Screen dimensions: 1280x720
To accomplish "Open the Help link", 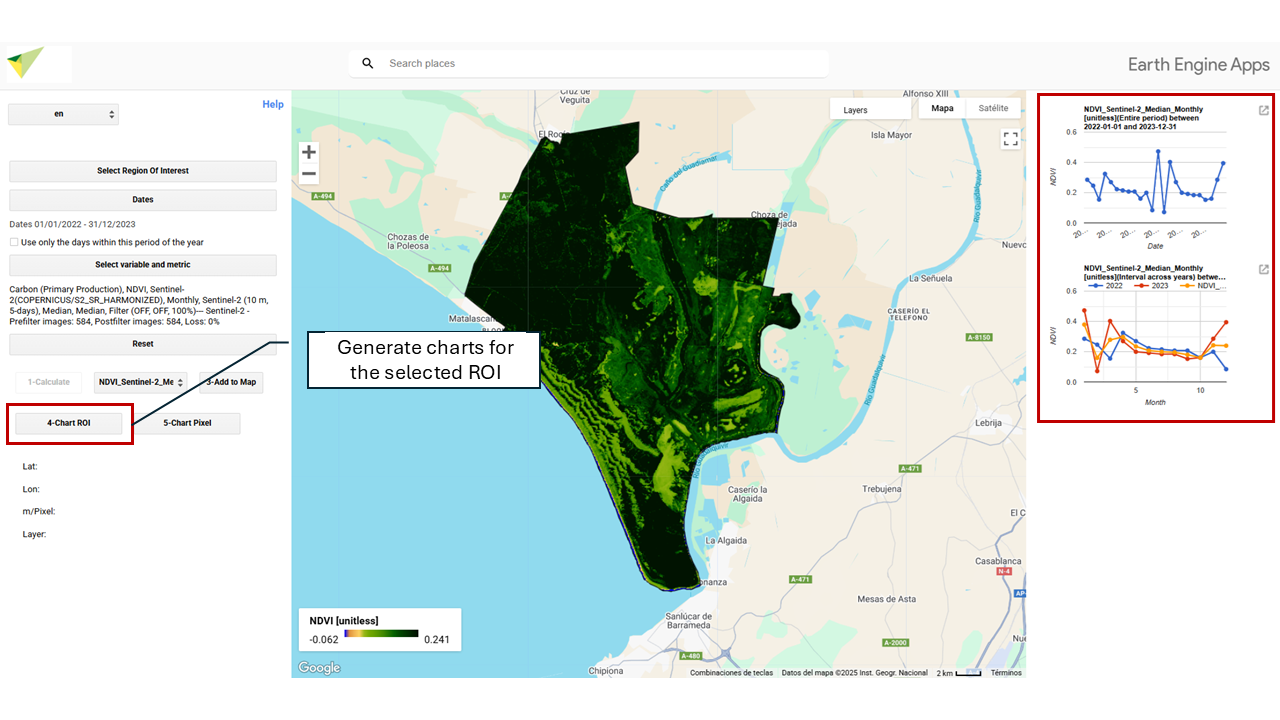I will tap(272, 104).
